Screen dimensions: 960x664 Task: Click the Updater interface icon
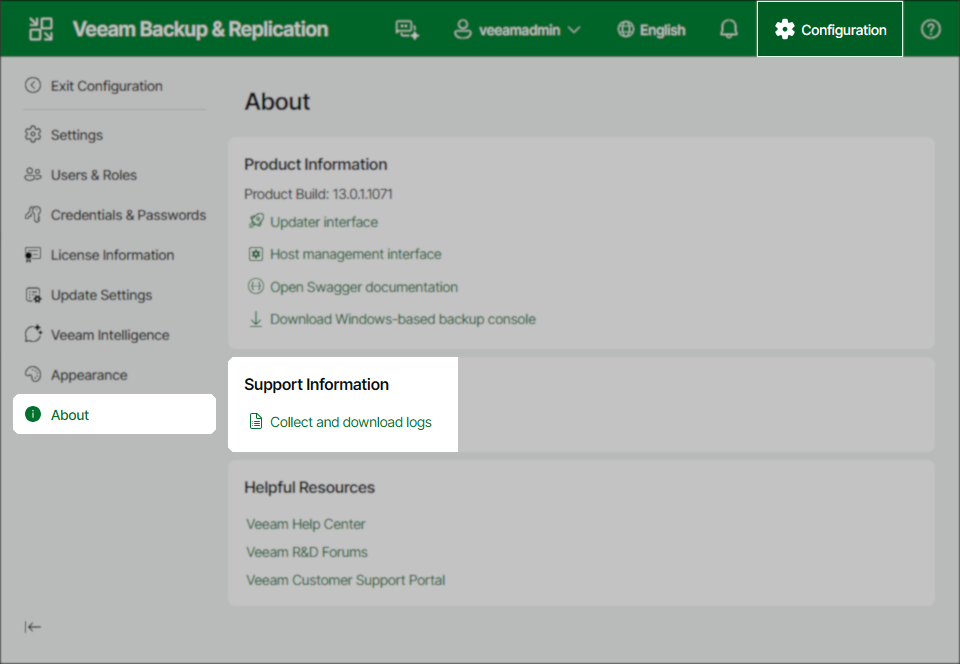(x=255, y=221)
